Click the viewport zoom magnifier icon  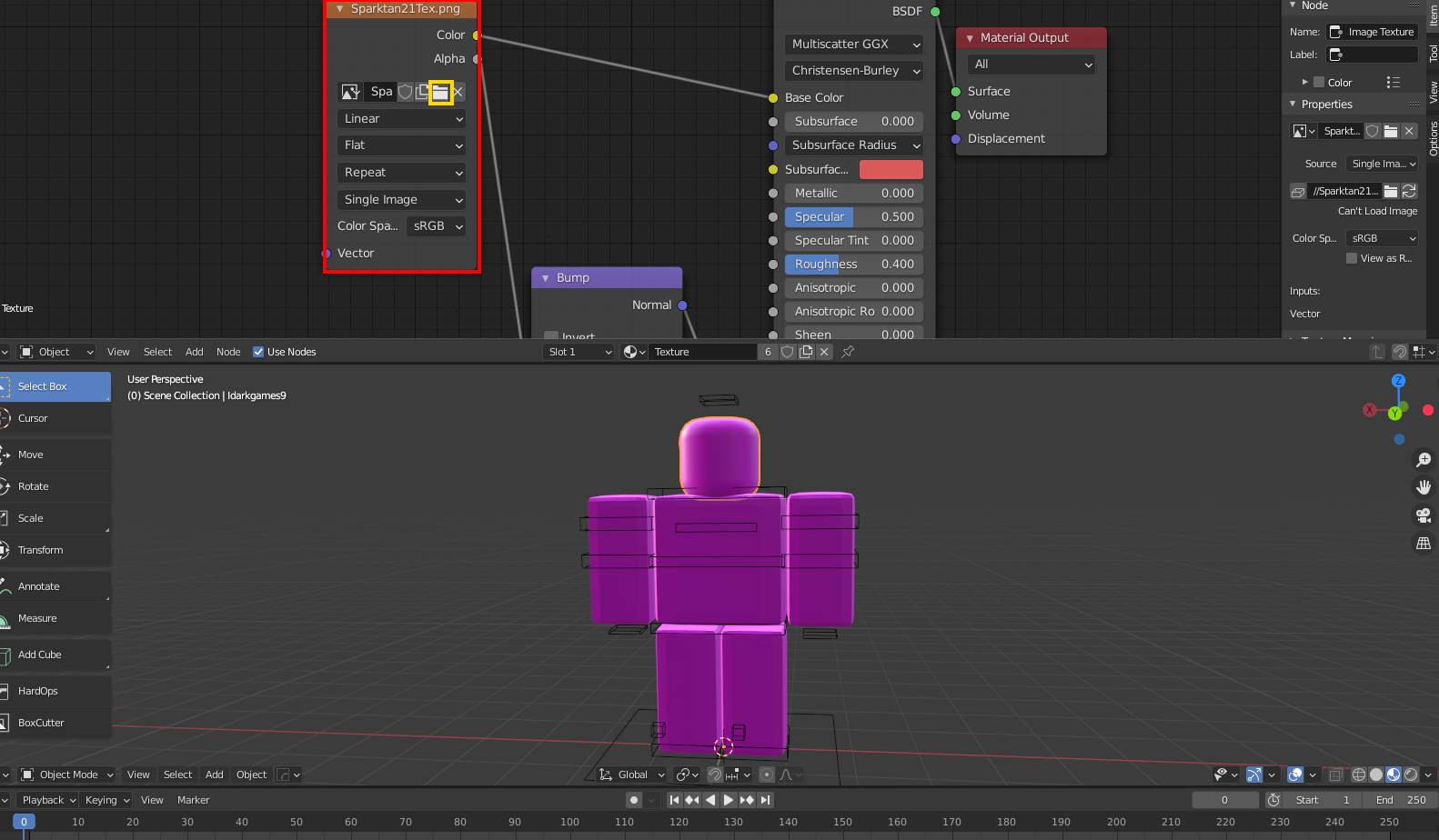(x=1424, y=460)
